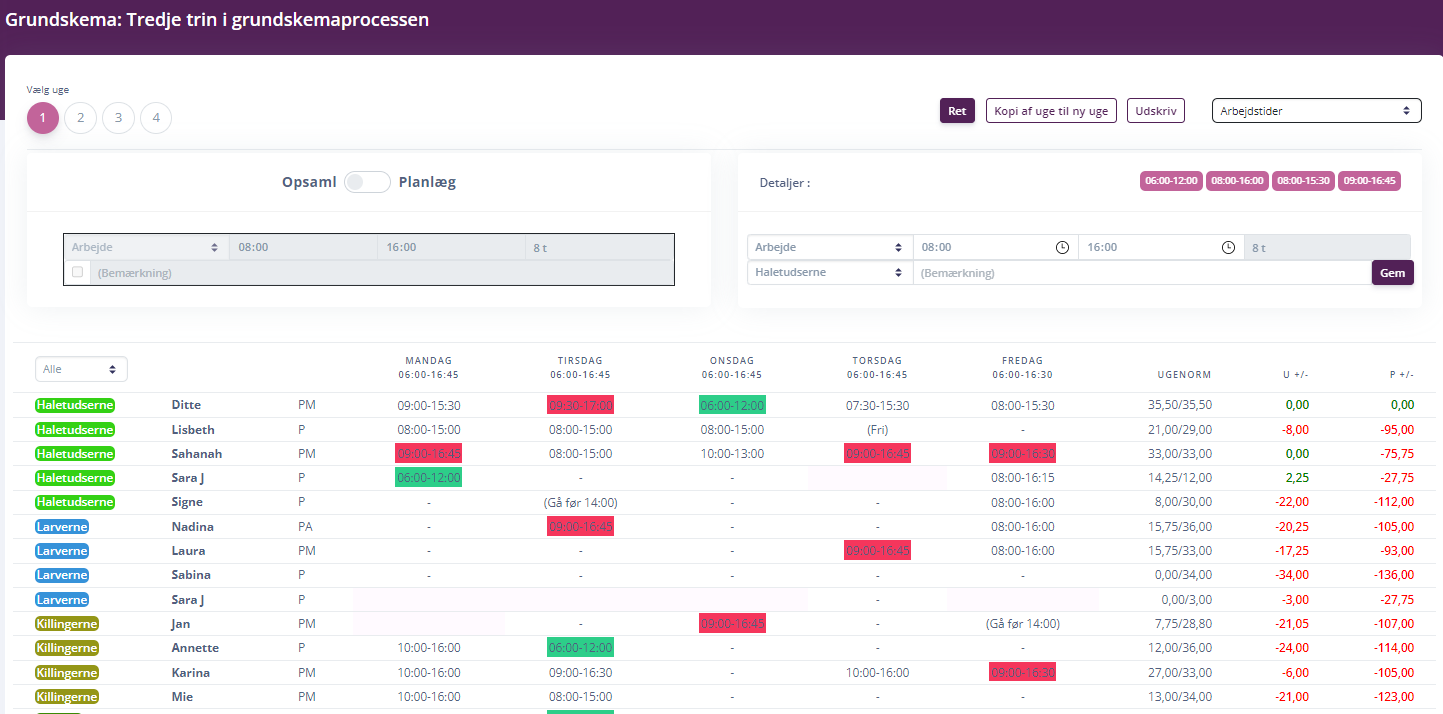This screenshot has width=1443, height=714.
Task: Click details start time field 08:00
Action: [x=995, y=247]
